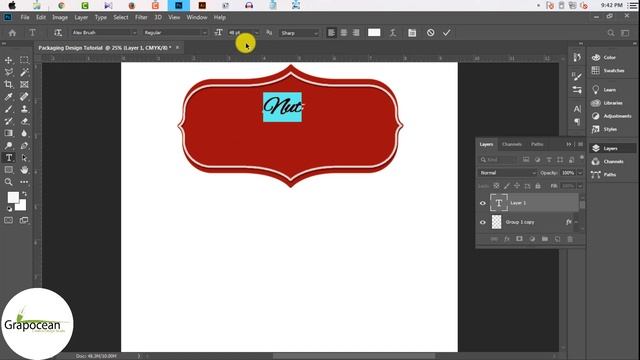Right align the text
The width and height of the screenshot is (640, 360).
356,33
